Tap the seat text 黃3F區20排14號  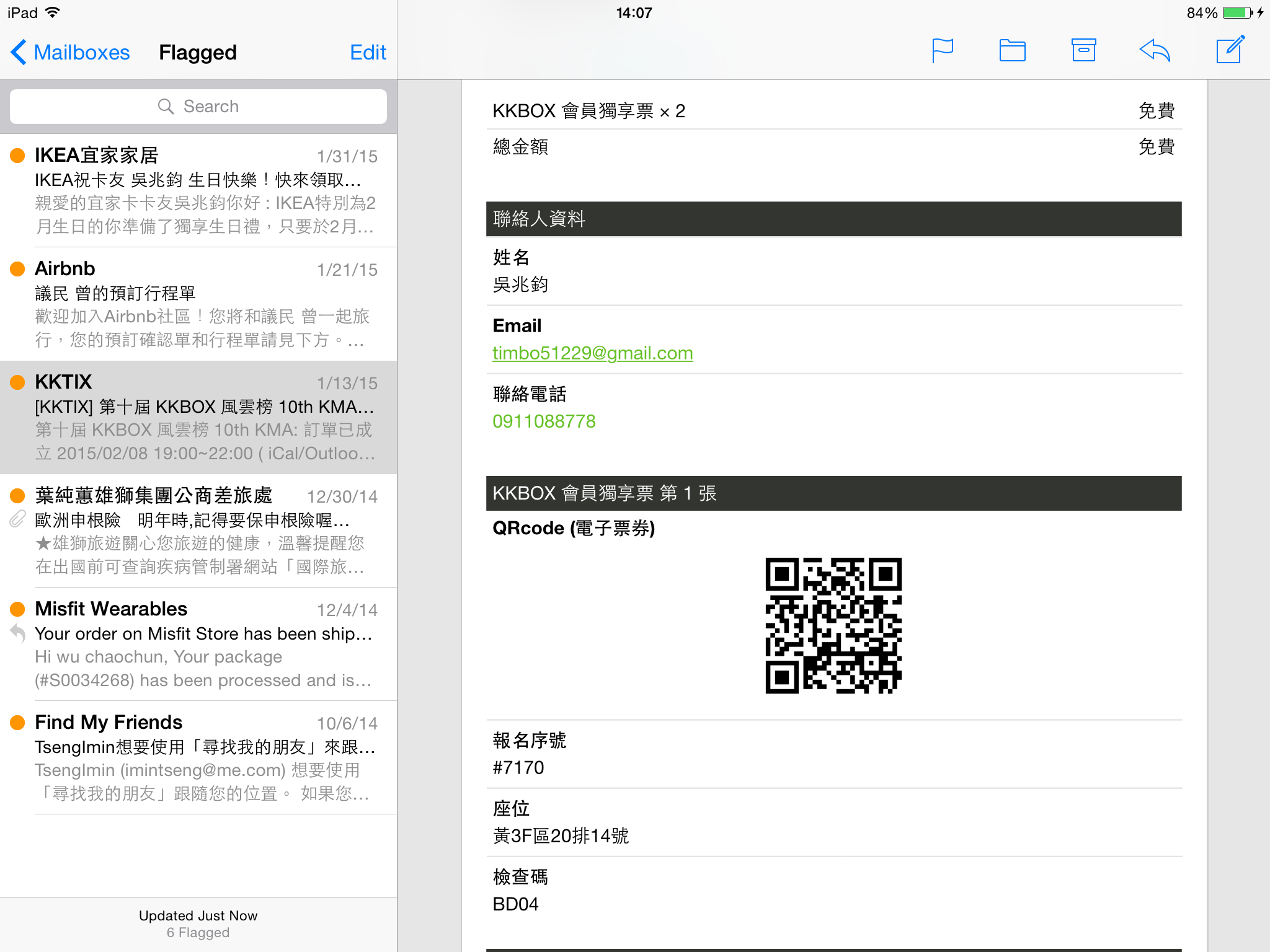(x=561, y=836)
